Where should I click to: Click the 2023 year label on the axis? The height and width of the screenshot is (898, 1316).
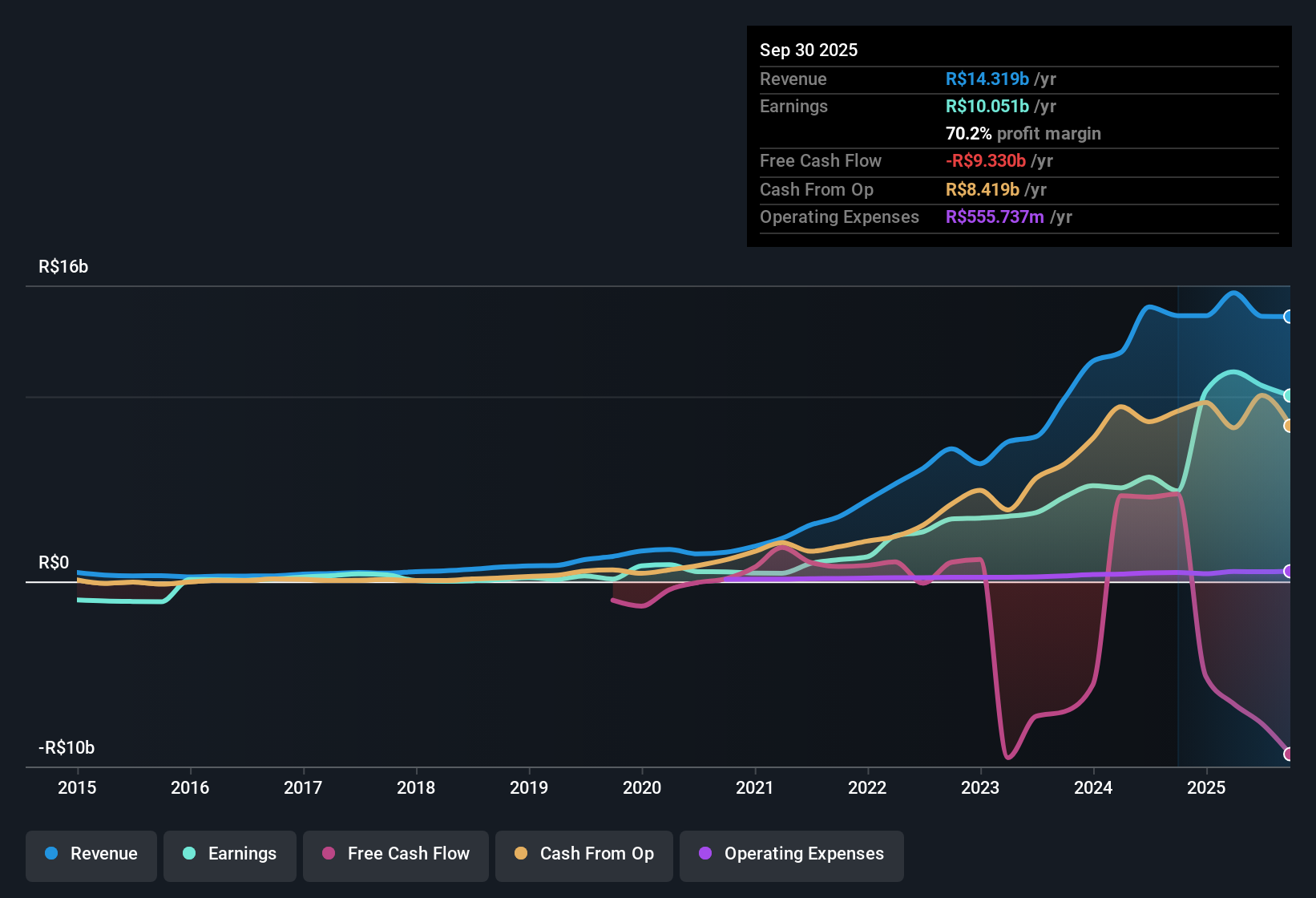click(x=979, y=788)
